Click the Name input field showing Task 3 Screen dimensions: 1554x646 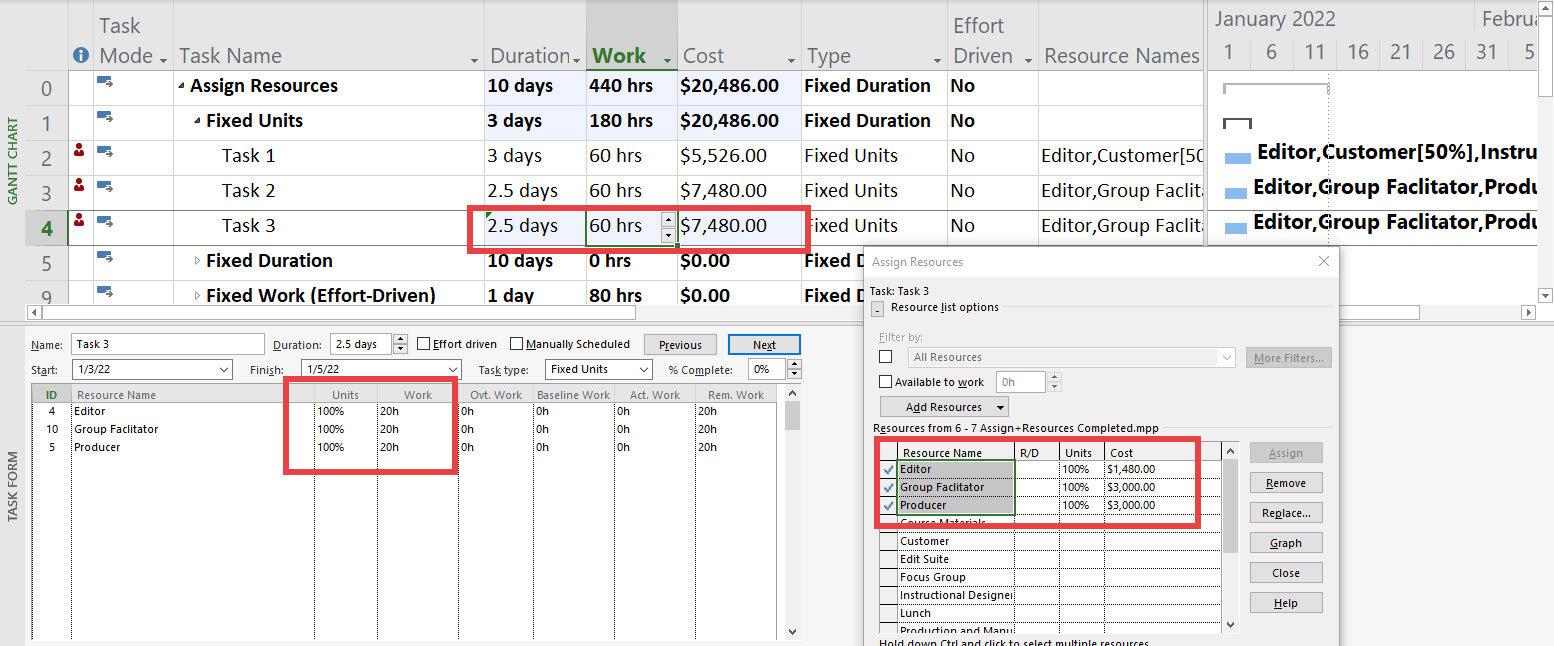coord(168,344)
